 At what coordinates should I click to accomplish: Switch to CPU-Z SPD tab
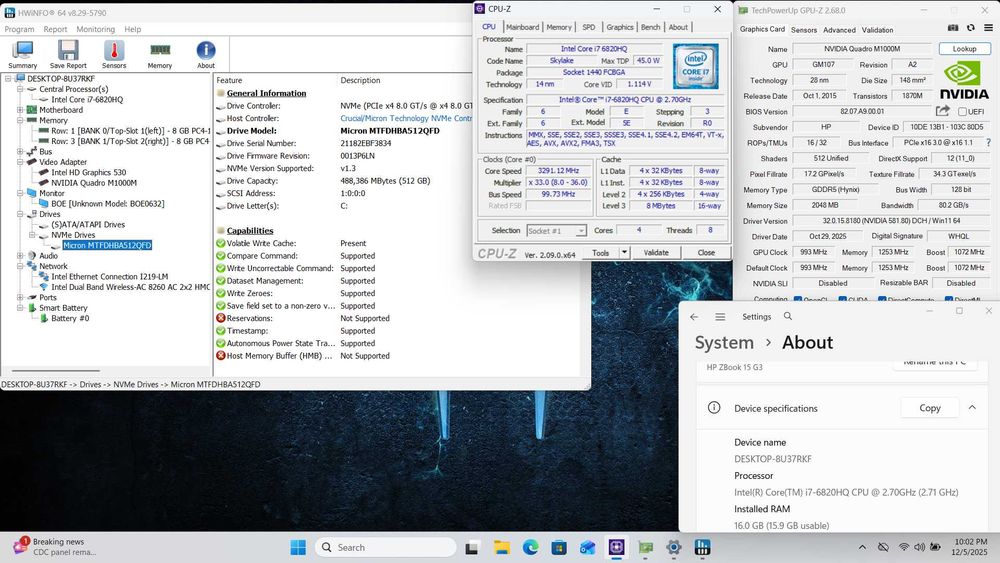coord(589,27)
